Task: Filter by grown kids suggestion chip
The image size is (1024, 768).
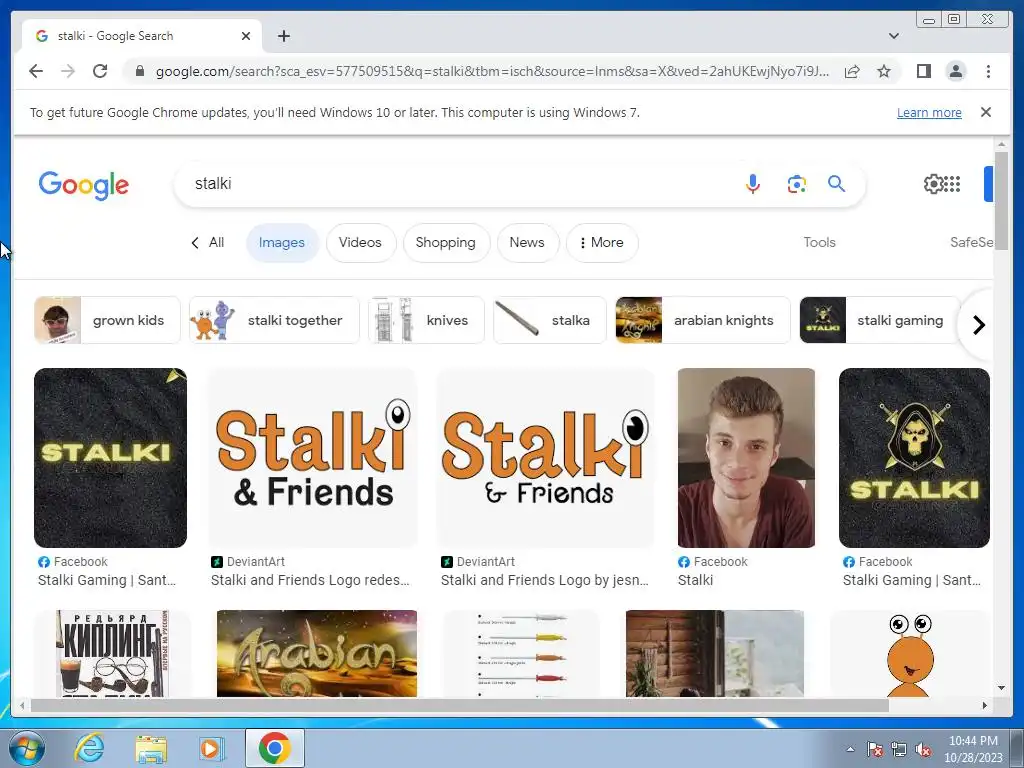Action: point(107,320)
